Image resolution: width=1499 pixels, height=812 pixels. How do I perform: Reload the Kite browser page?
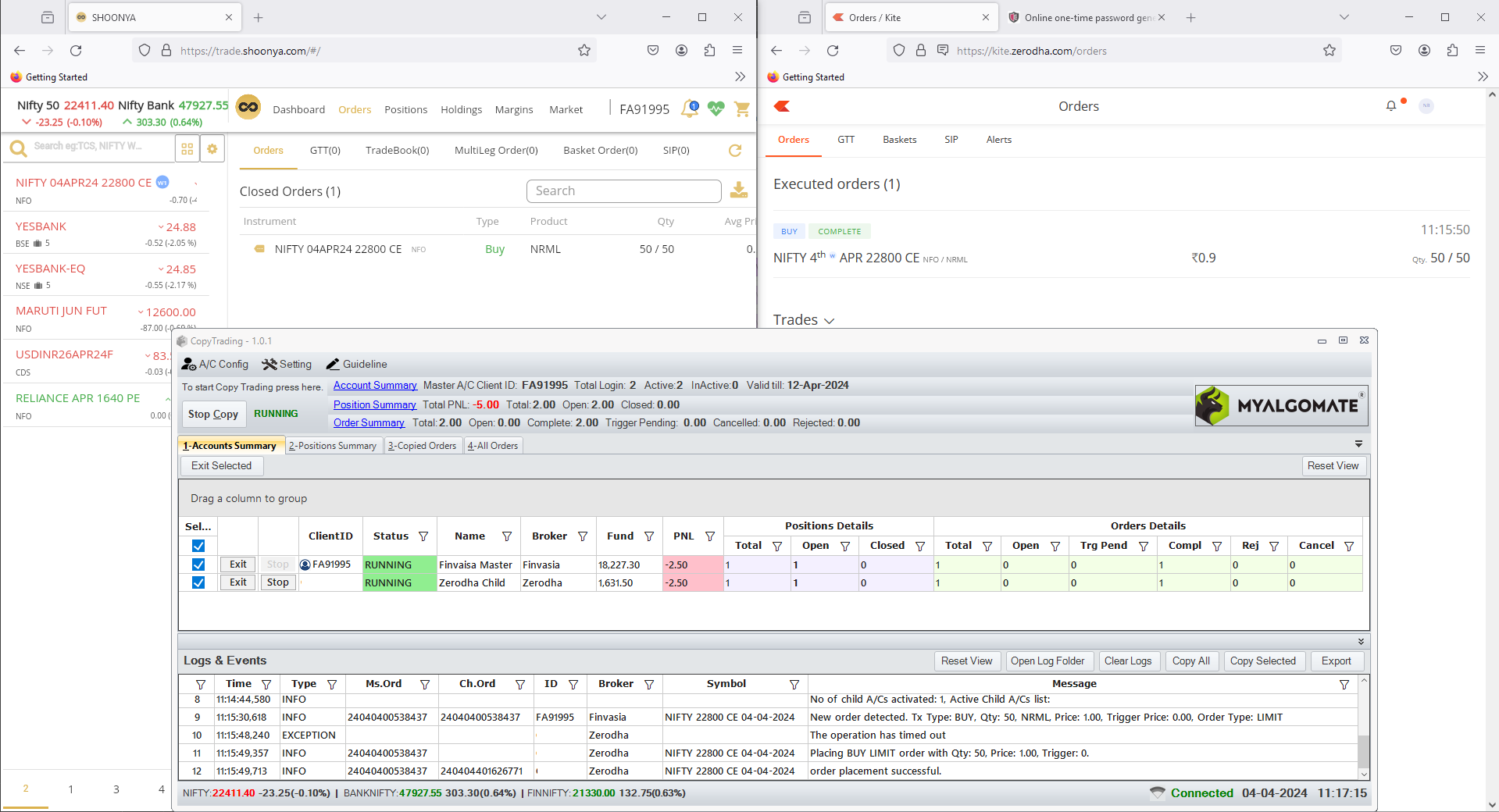pyautogui.click(x=833, y=51)
